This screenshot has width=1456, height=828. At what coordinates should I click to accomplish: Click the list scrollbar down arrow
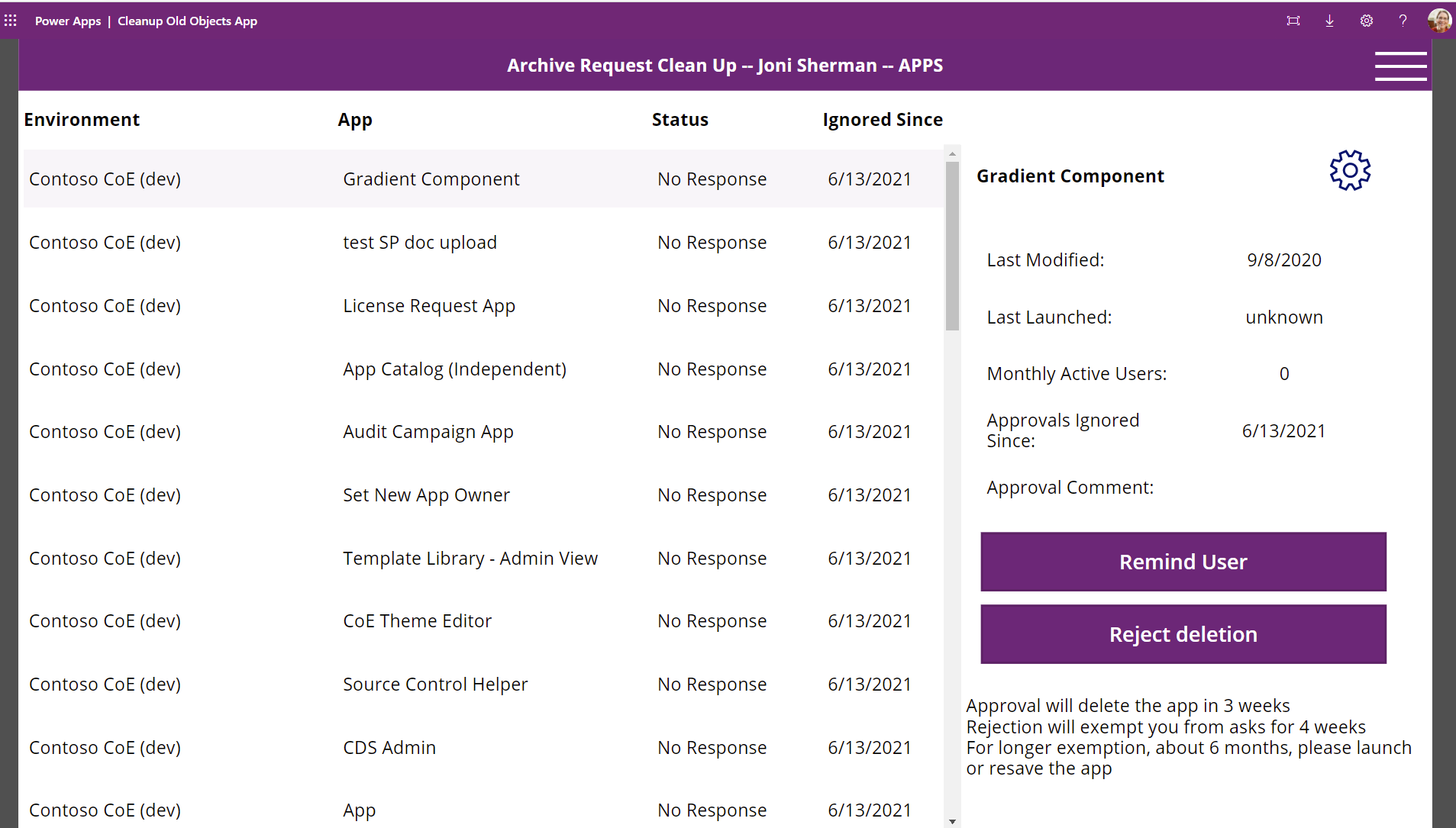(x=951, y=822)
